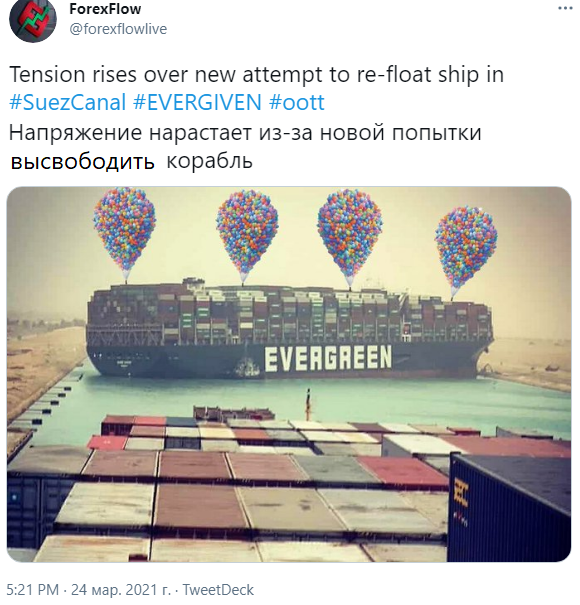
Task: Click the 5:21 PM timestamp
Action: point(33,590)
